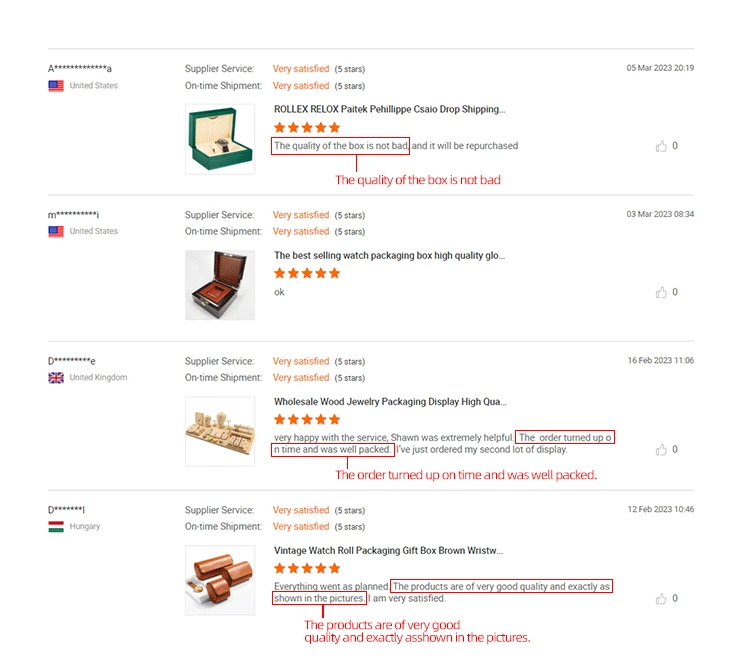Click reviewer name D*********e

pos(72,361)
